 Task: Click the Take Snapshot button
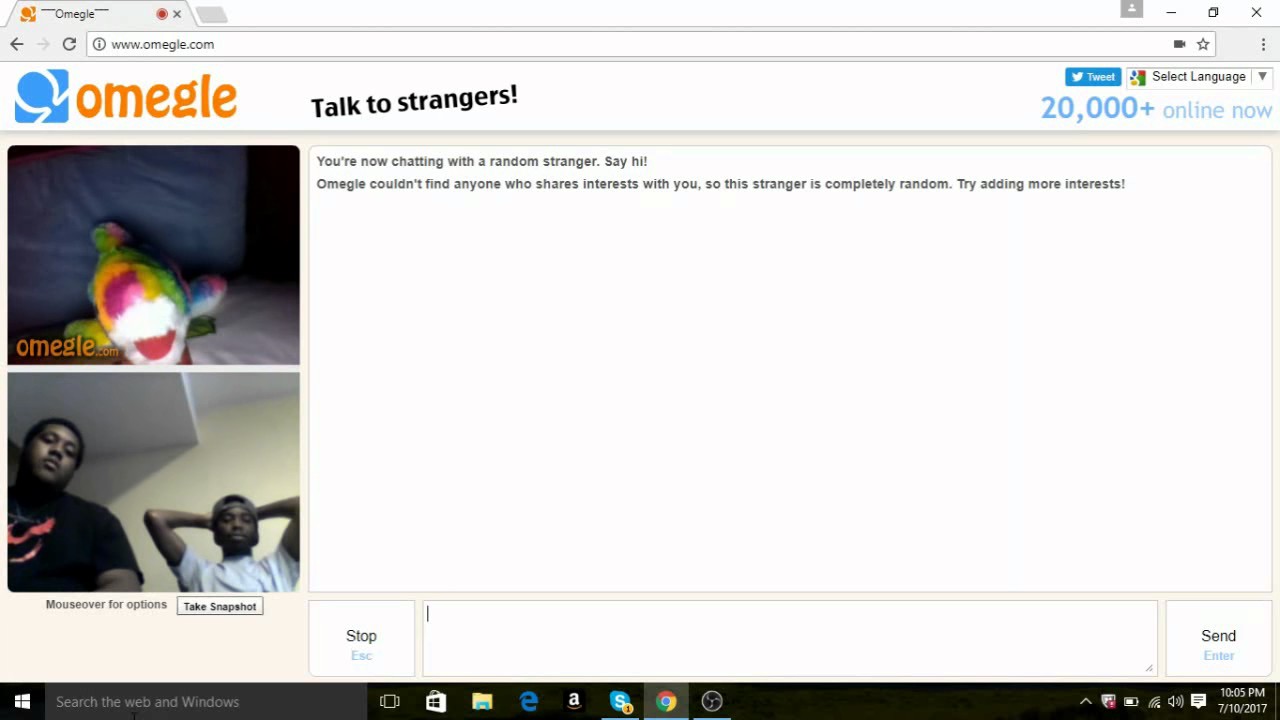click(x=220, y=606)
